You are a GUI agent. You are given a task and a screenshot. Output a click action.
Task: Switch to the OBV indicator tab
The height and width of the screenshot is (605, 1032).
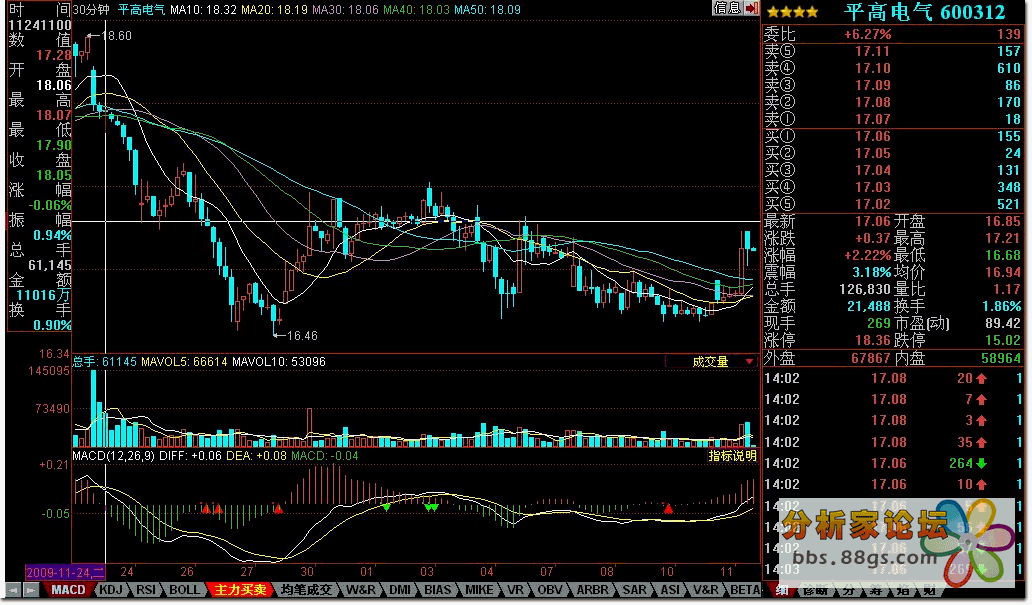pyautogui.click(x=550, y=590)
